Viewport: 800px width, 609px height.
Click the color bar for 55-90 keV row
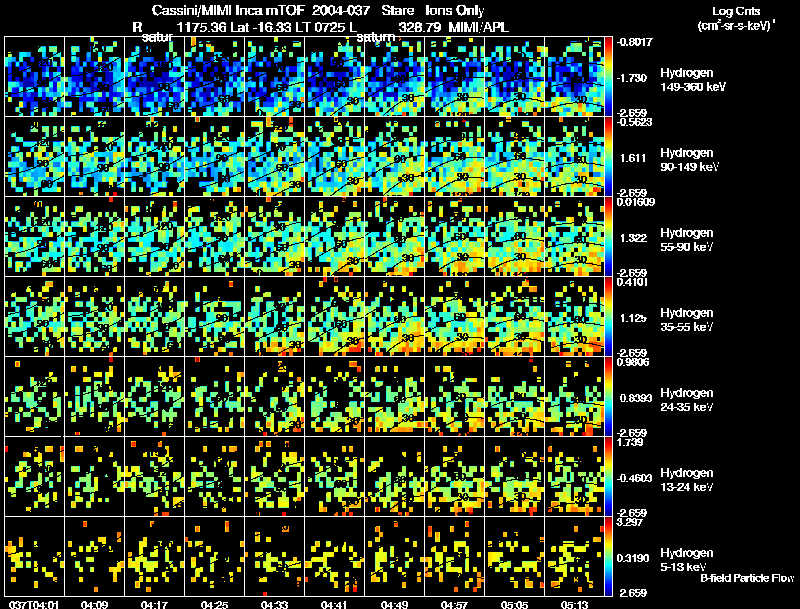coord(608,237)
